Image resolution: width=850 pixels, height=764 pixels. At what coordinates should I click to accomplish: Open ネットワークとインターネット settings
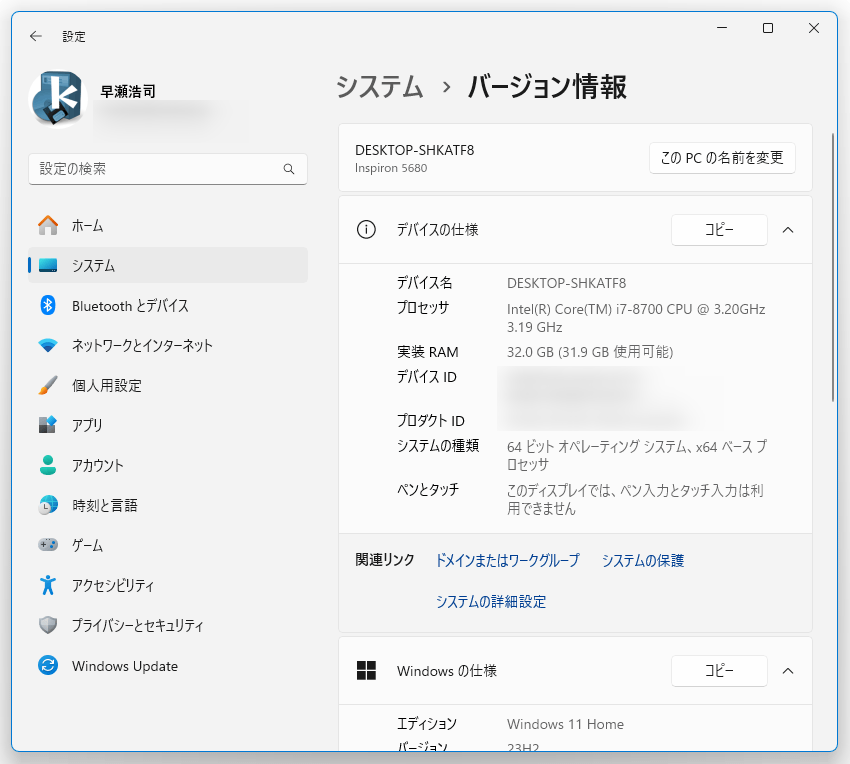pyautogui.click(x=168, y=345)
